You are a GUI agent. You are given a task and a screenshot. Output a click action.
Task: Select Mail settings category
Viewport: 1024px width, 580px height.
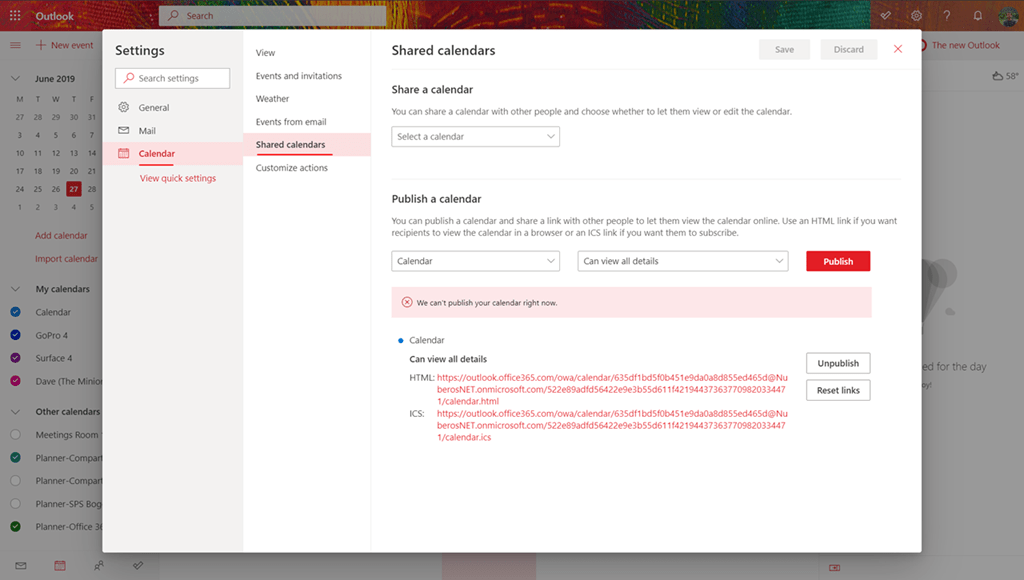(172, 131)
